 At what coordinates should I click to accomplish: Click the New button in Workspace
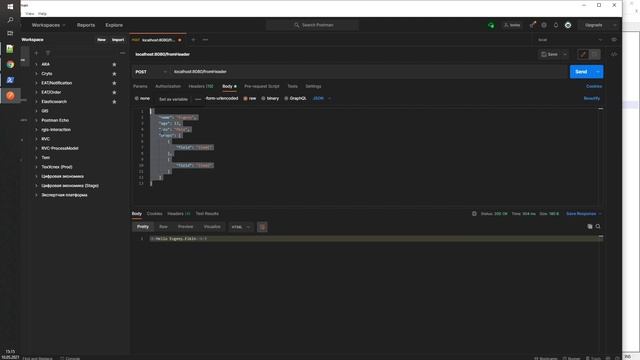tap(101, 40)
